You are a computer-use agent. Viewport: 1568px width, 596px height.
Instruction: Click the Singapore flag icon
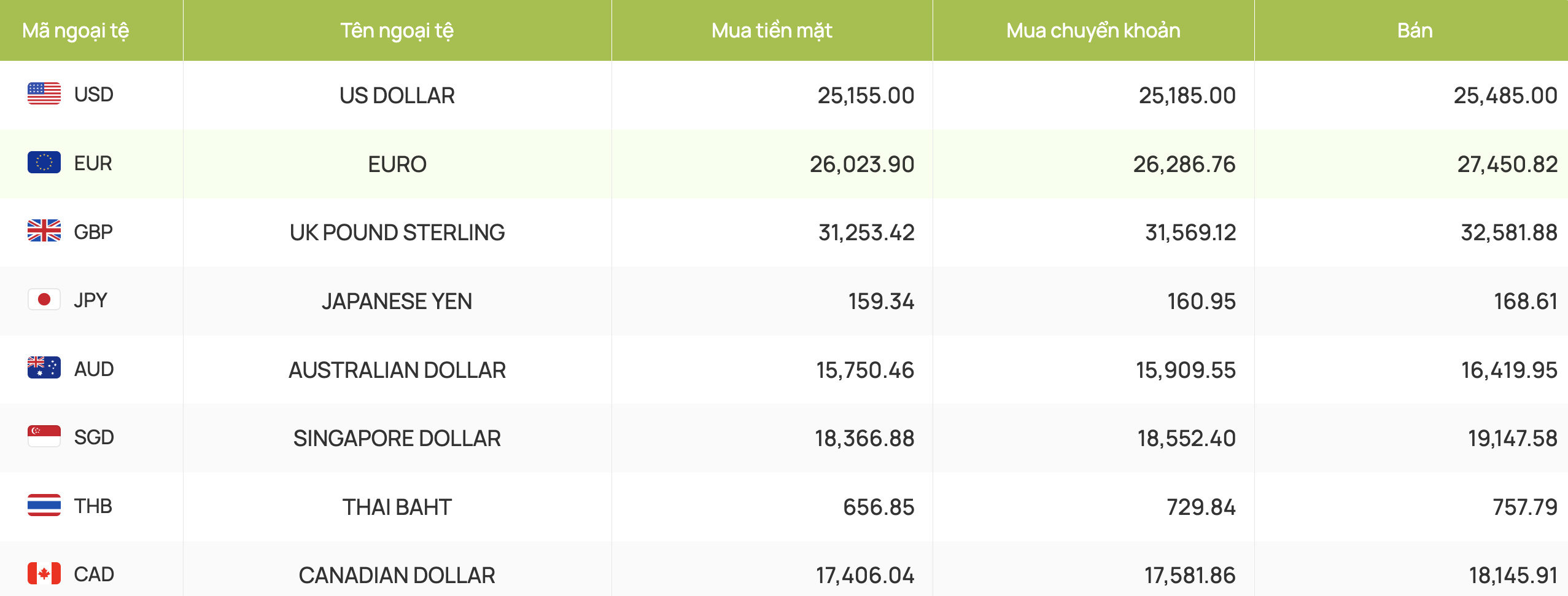pos(44,437)
